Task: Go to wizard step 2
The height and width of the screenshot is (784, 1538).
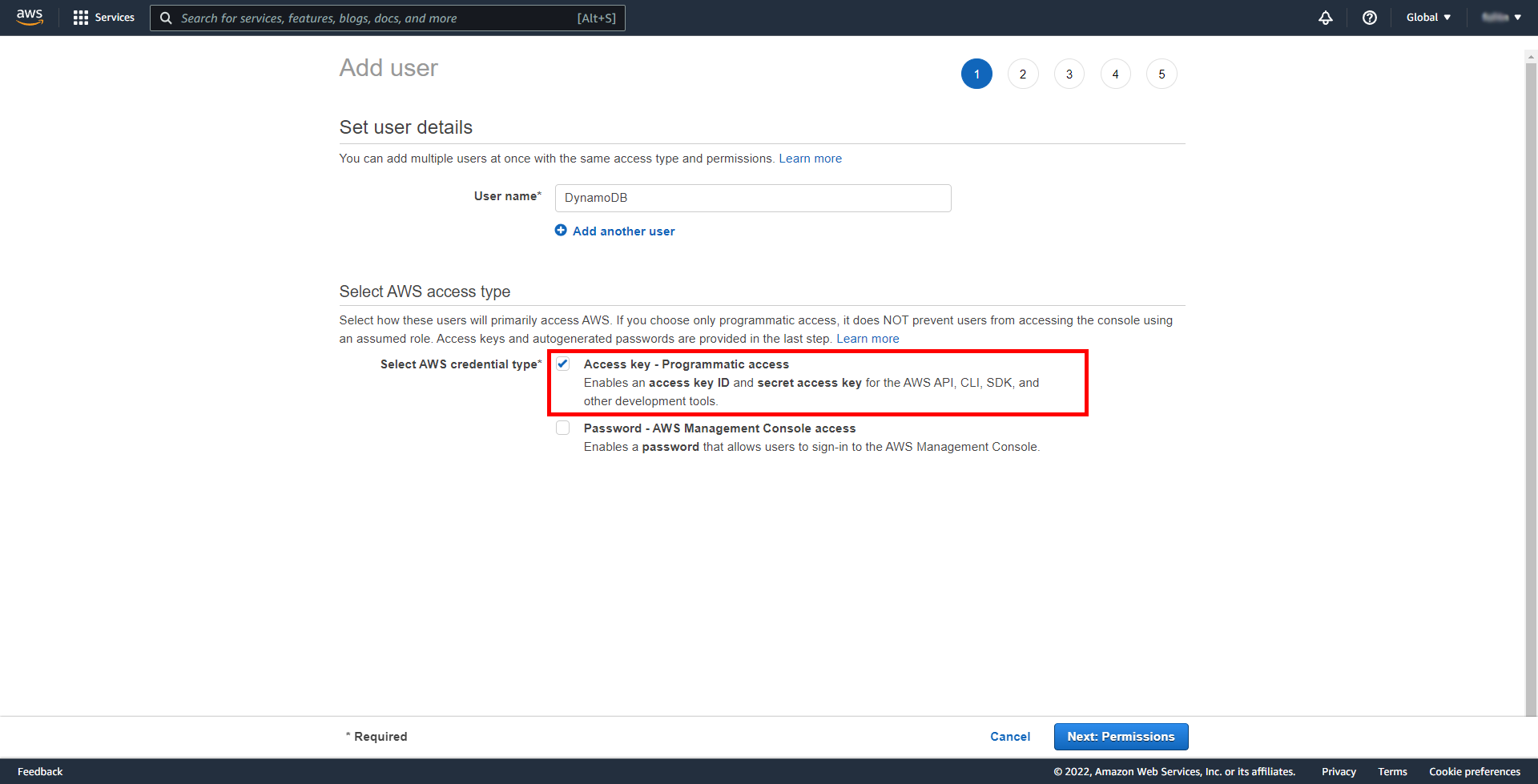Action: (x=1023, y=74)
